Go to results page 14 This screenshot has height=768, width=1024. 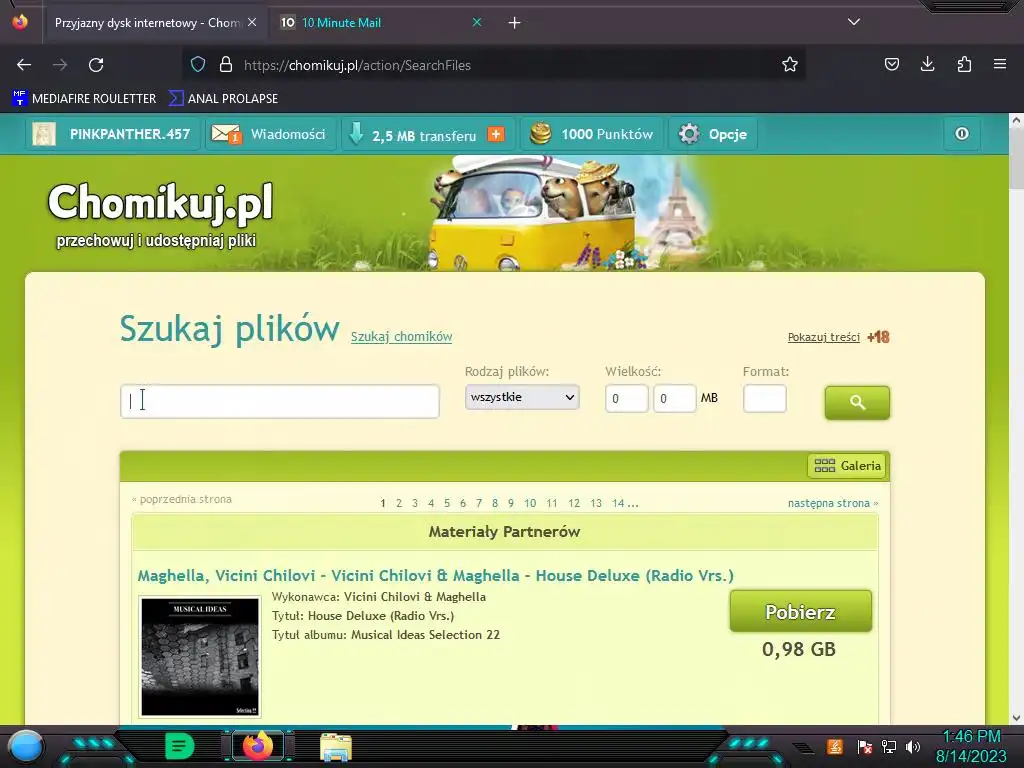pos(618,503)
